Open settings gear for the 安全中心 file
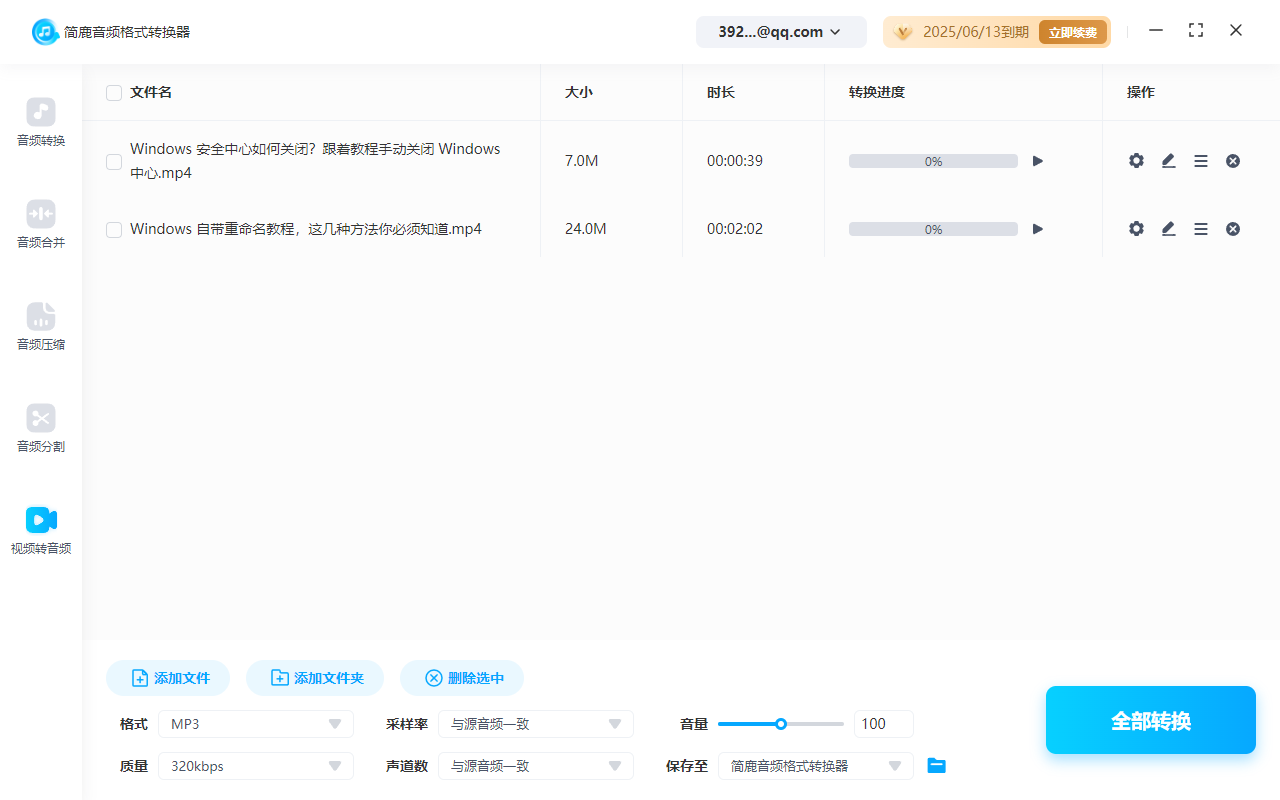Viewport: 1280px width, 800px height. click(1136, 161)
